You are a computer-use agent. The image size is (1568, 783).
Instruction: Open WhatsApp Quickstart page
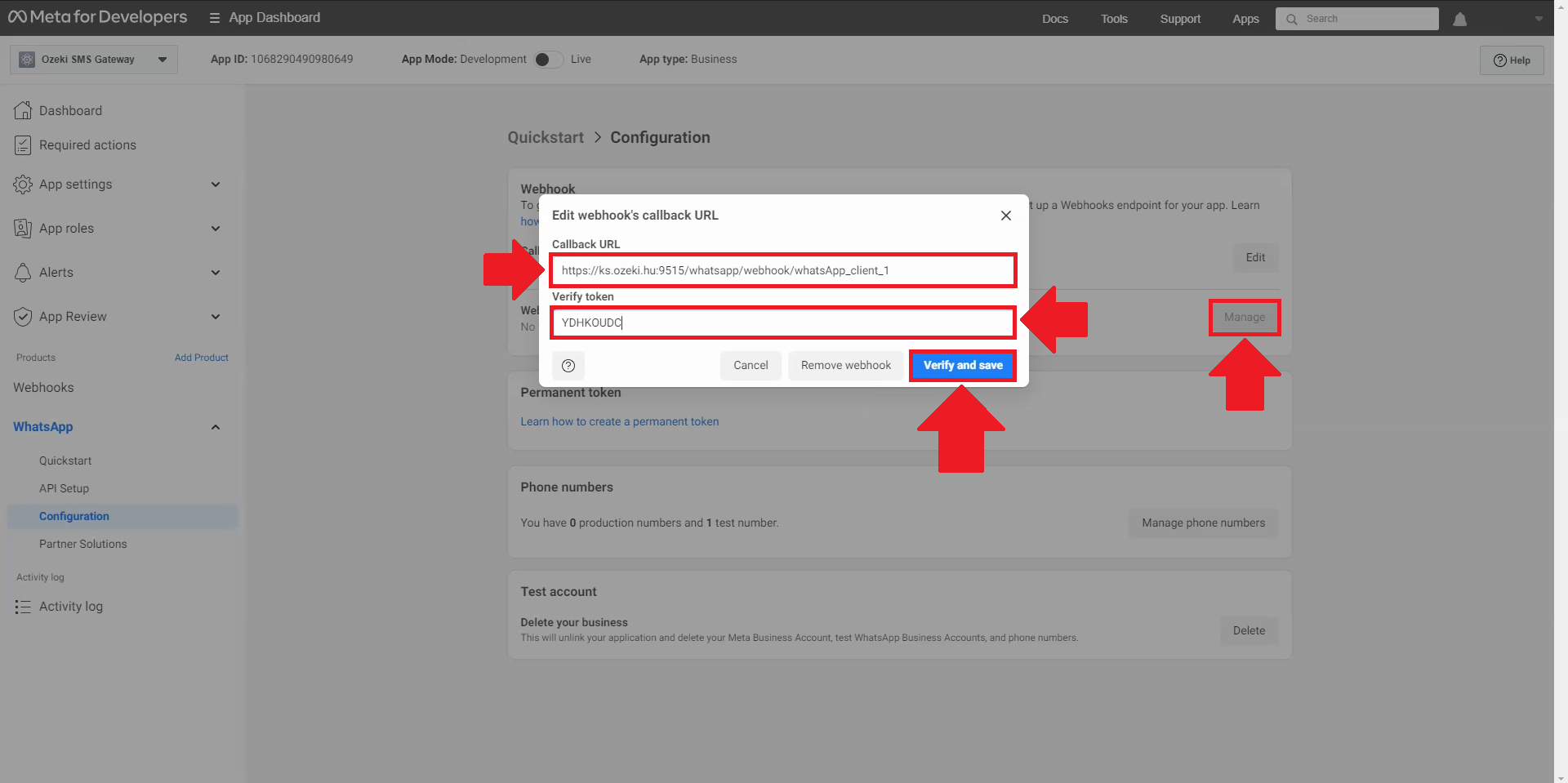pos(65,460)
